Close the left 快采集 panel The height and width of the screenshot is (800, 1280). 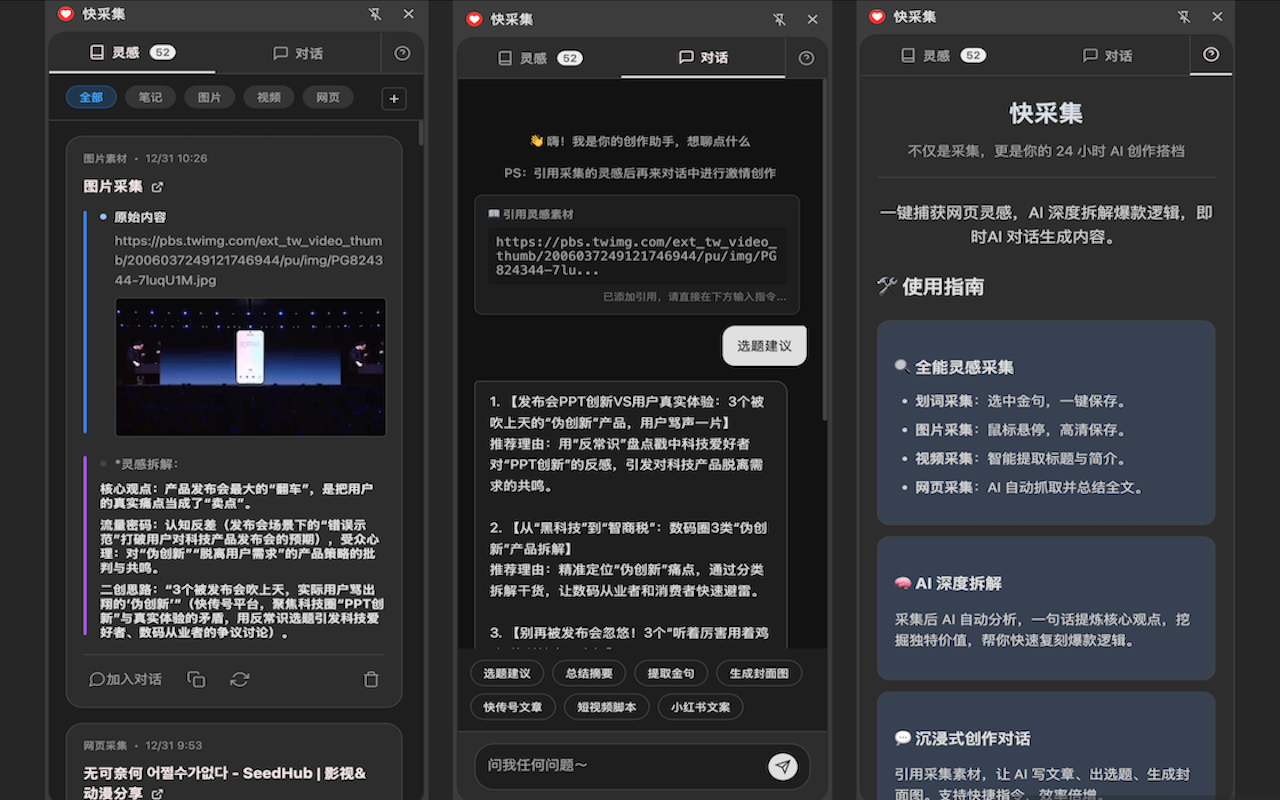pos(408,14)
